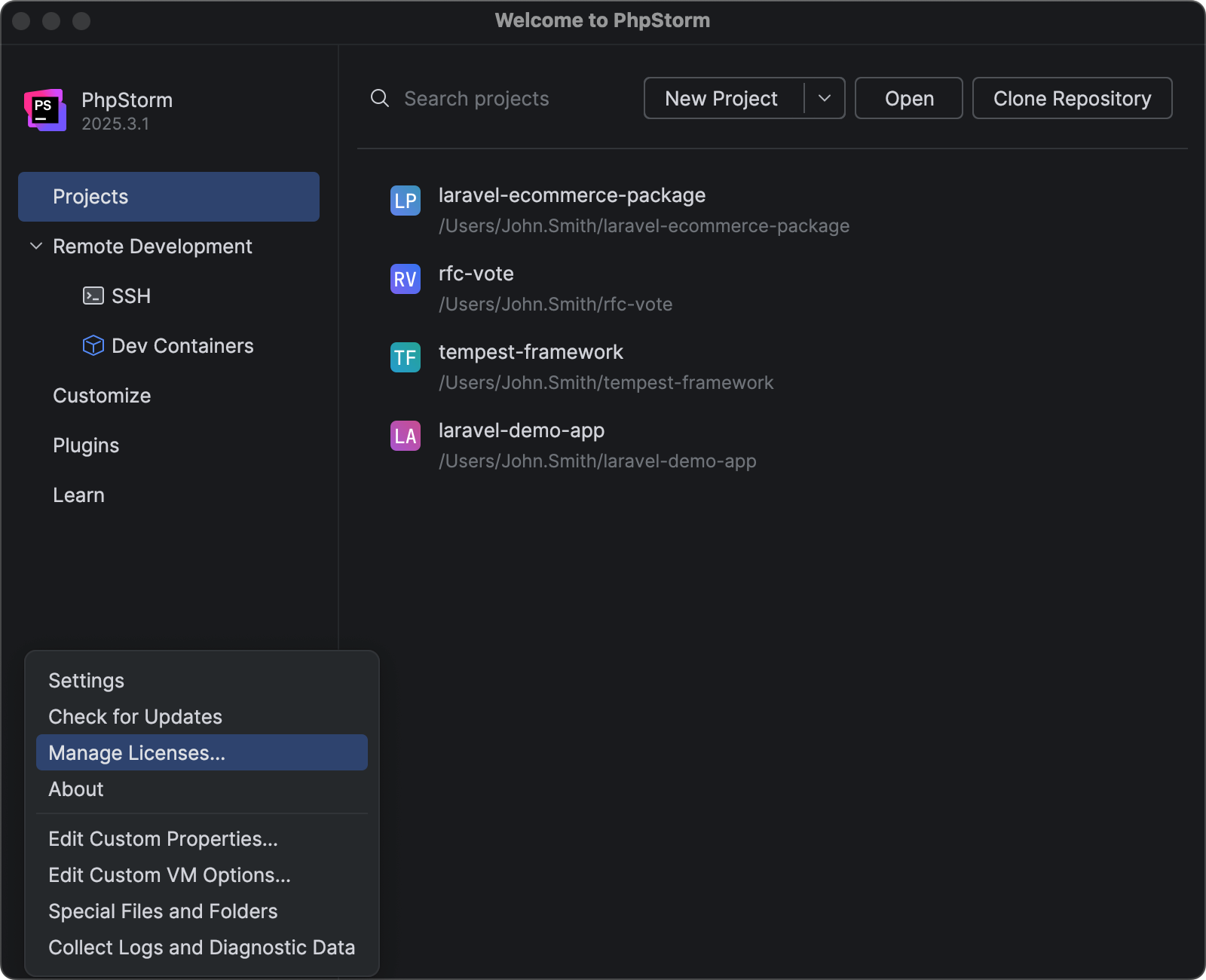Click the PhpStorm product name text
The image size is (1206, 980).
tap(127, 100)
